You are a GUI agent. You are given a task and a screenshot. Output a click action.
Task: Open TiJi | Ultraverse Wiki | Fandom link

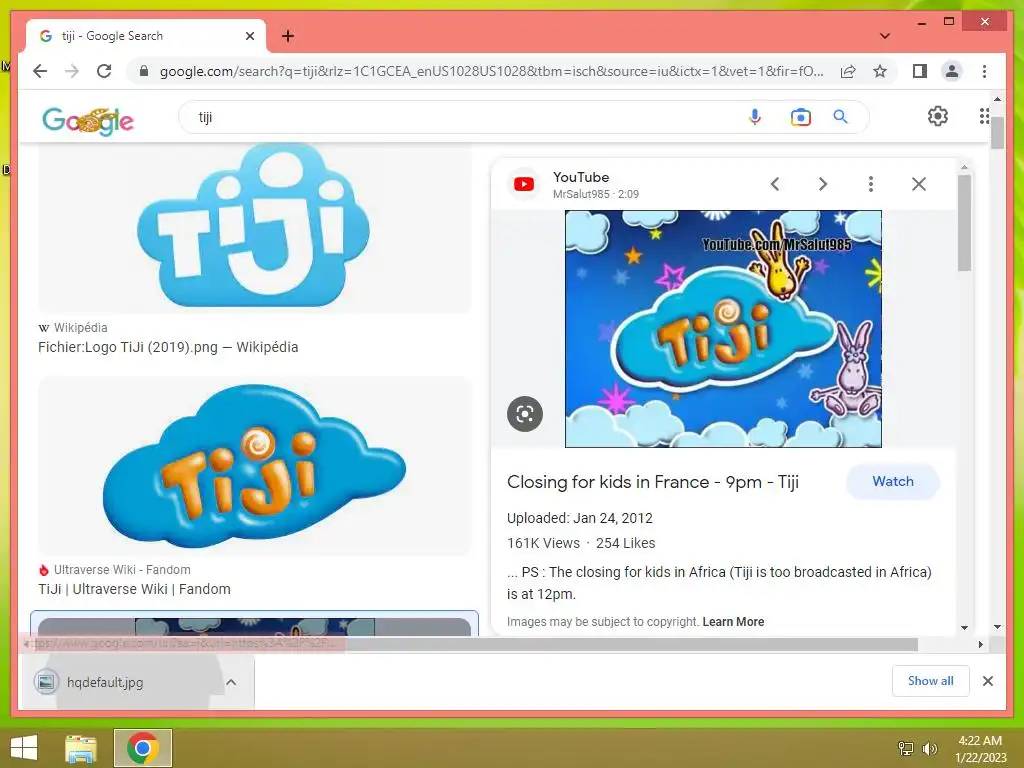click(x=135, y=589)
